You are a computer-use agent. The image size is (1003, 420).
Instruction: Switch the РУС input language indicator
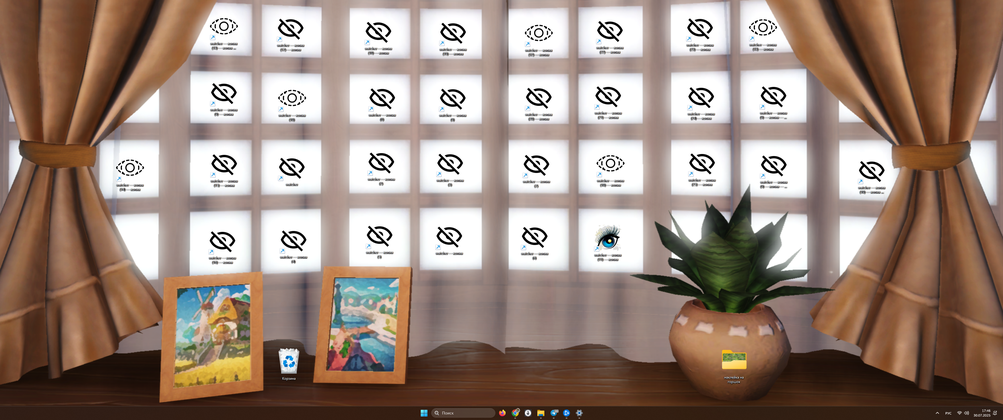coord(948,414)
